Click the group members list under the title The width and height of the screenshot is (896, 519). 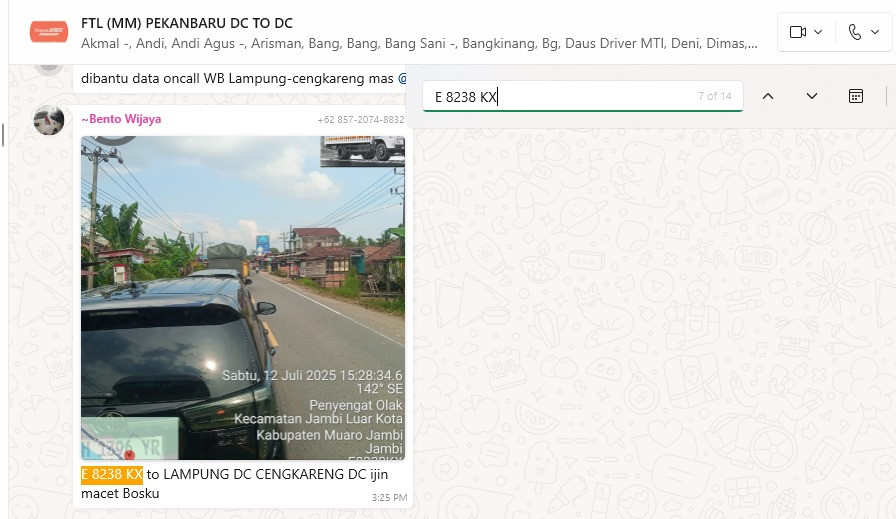coord(419,43)
